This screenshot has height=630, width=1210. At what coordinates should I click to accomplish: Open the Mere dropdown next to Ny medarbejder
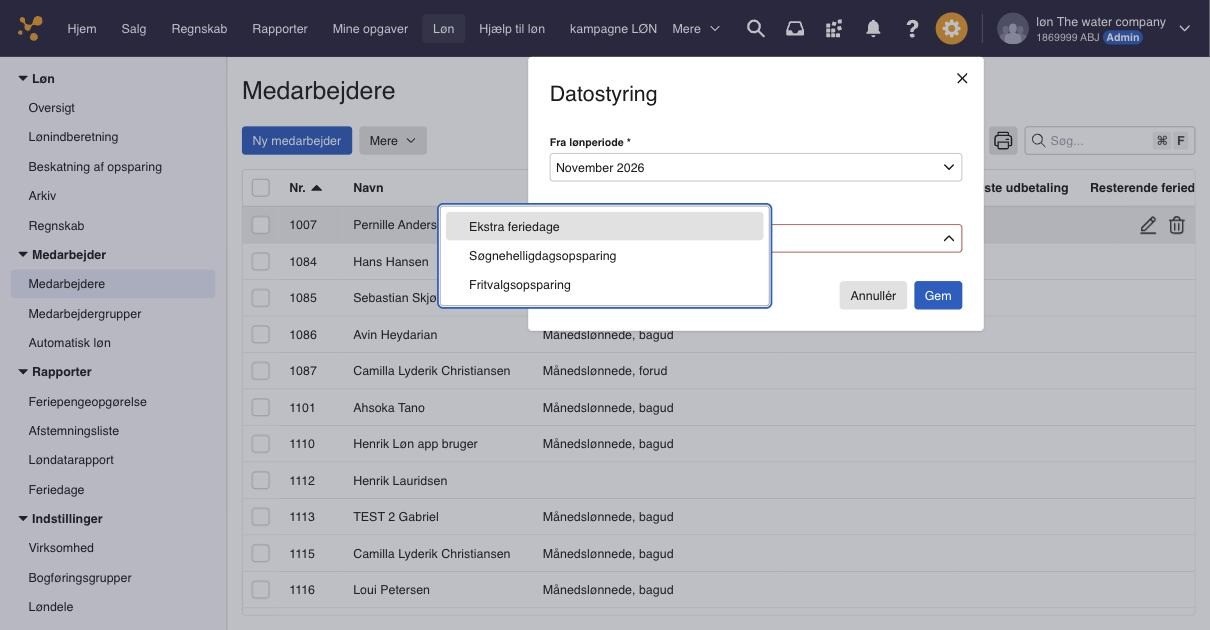(393, 141)
